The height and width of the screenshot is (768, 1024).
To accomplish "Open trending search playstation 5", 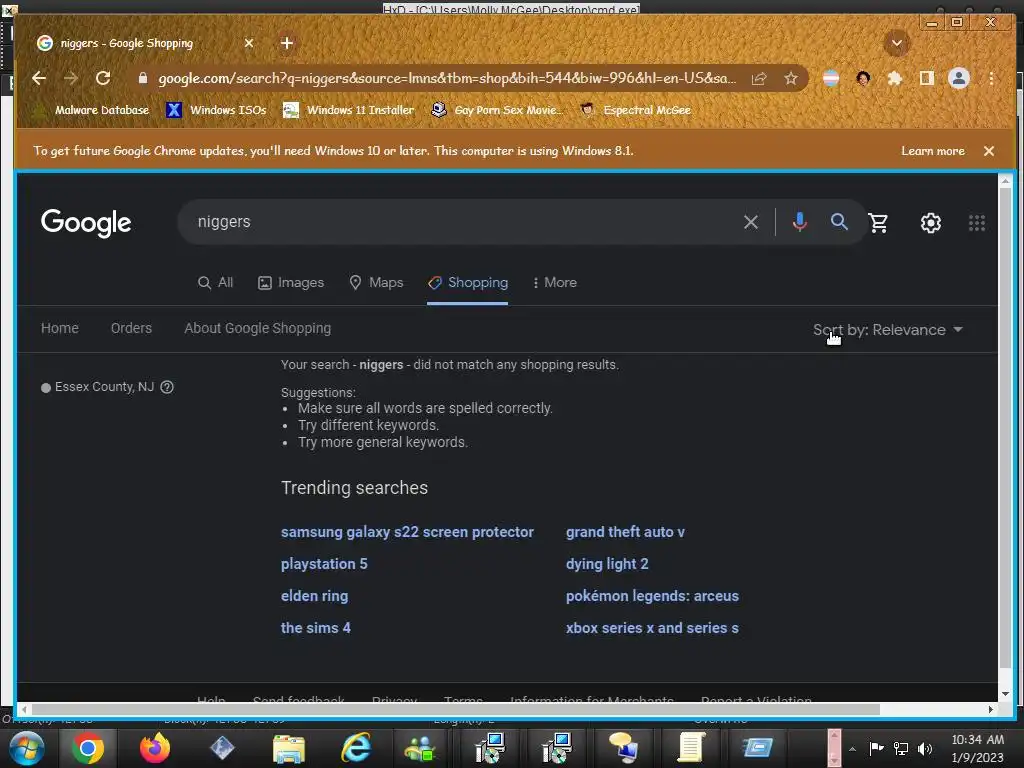I will pyautogui.click(x=324, y=564).
